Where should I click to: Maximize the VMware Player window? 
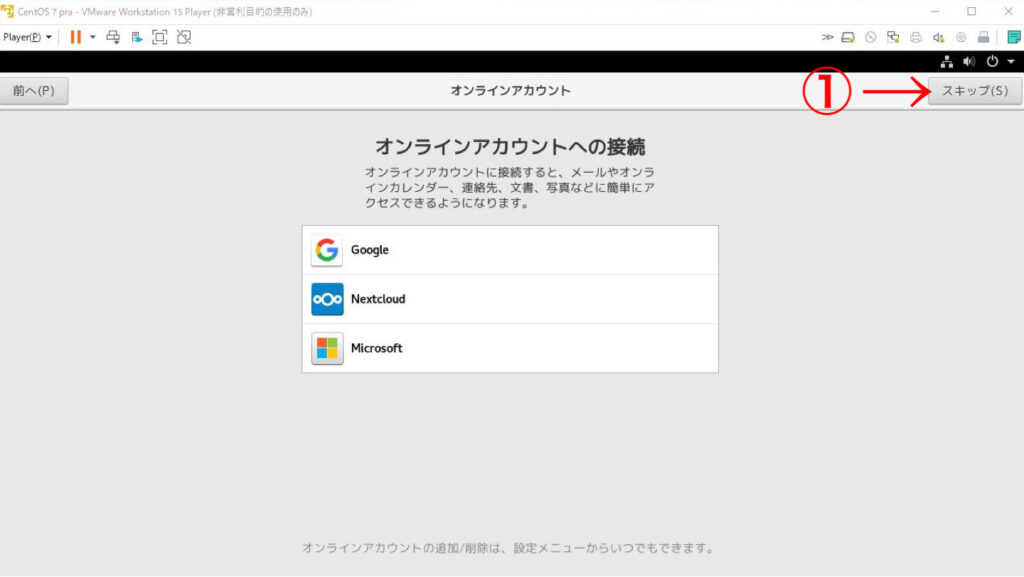pos(972,12)
